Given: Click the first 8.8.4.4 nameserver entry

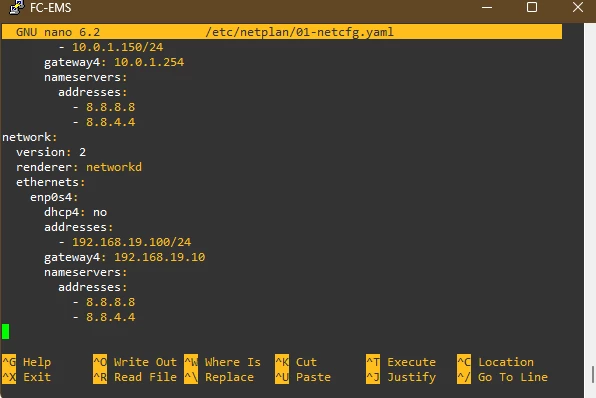Looking at the screenshot, I should 111,122.
